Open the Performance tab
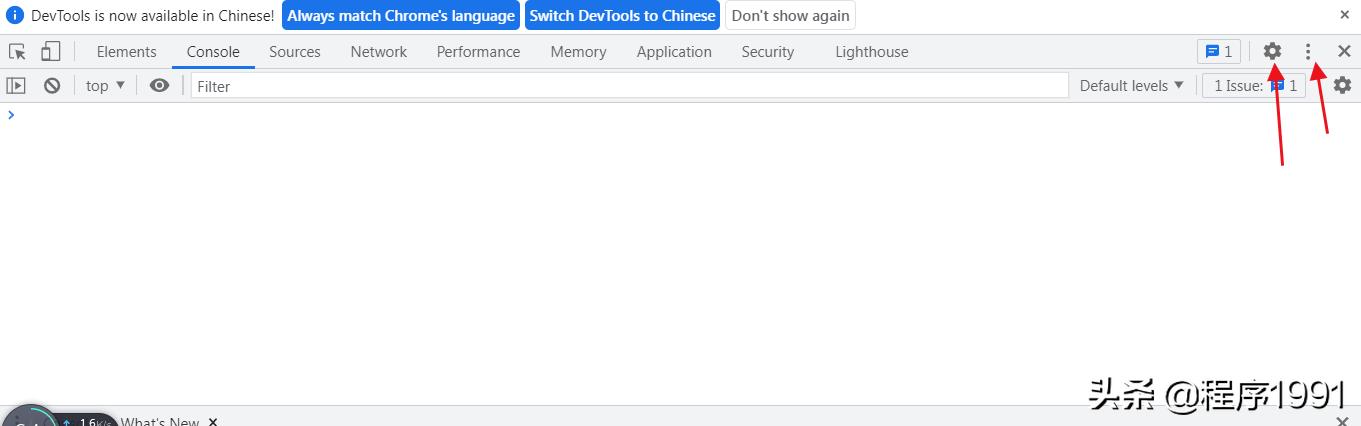The image size is (1361, 426). pos(478,52)
